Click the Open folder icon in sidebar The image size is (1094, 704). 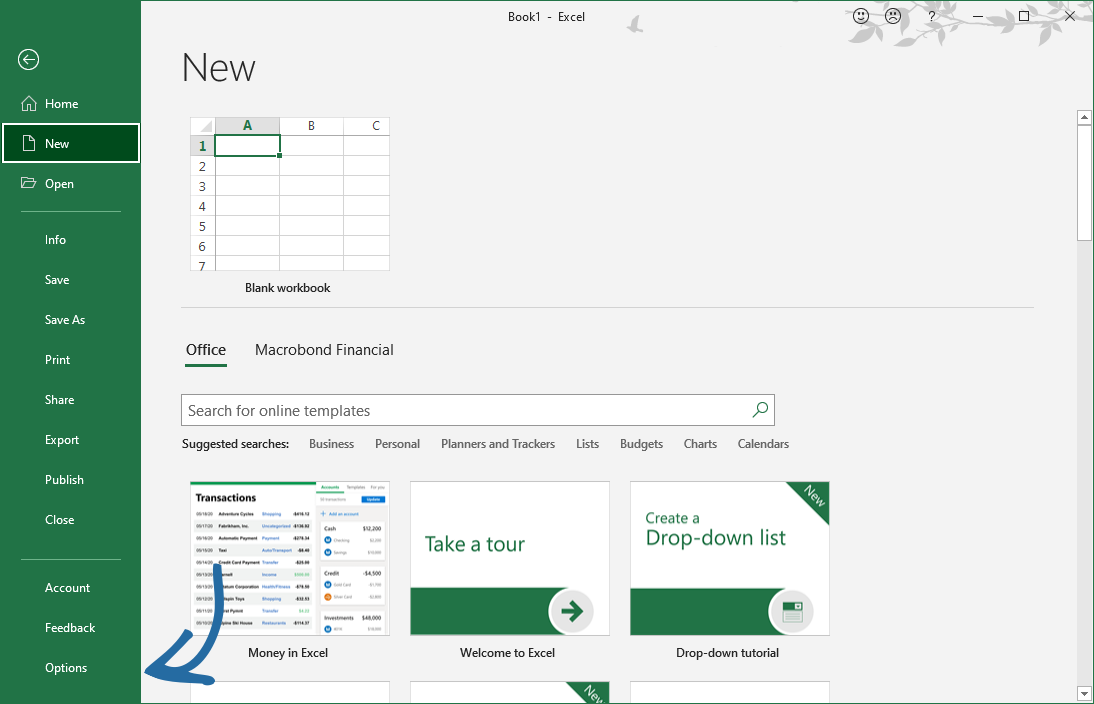point(29,184)
